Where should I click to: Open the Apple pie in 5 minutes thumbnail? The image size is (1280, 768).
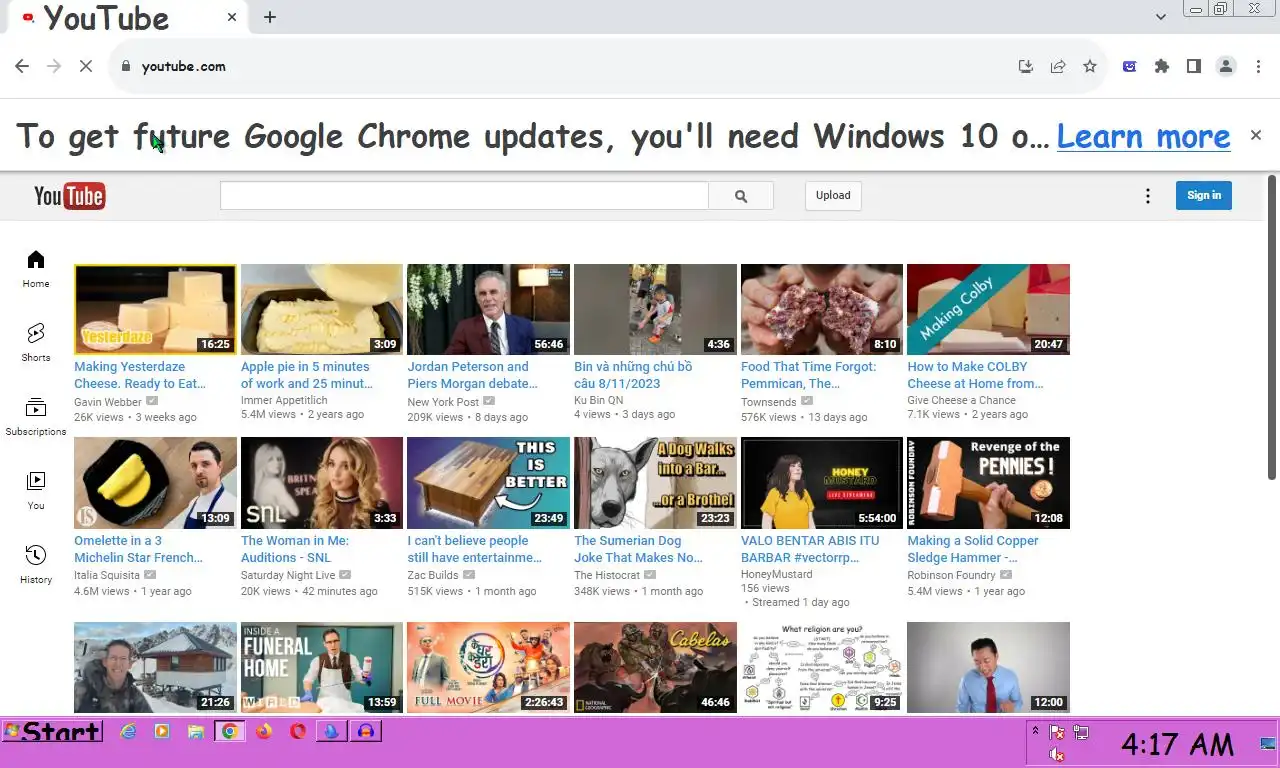tap(322, 309)
